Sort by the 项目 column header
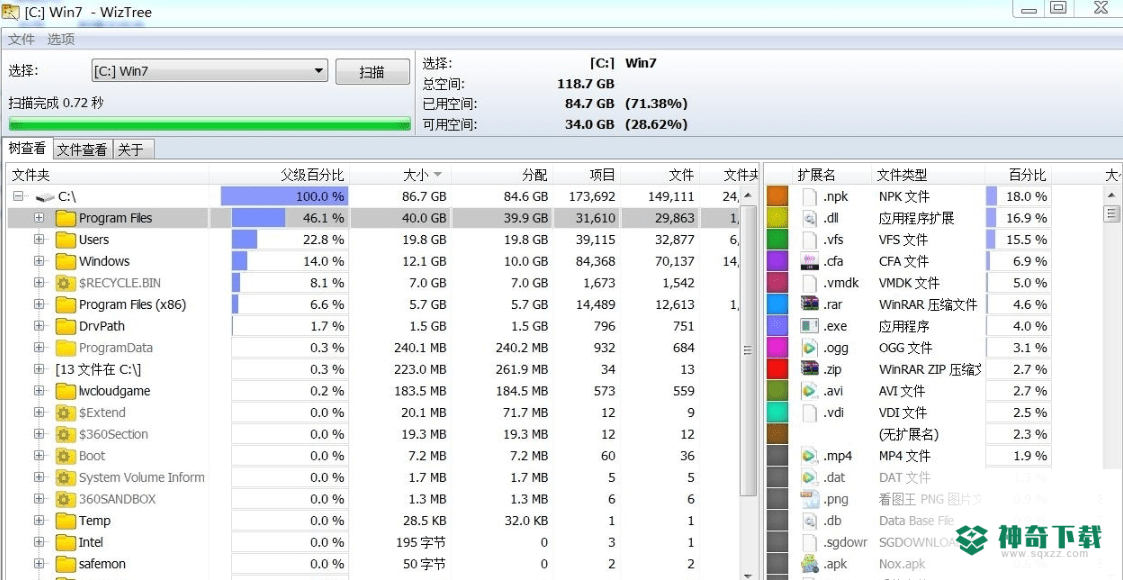1123x580 pixels. 587,175
